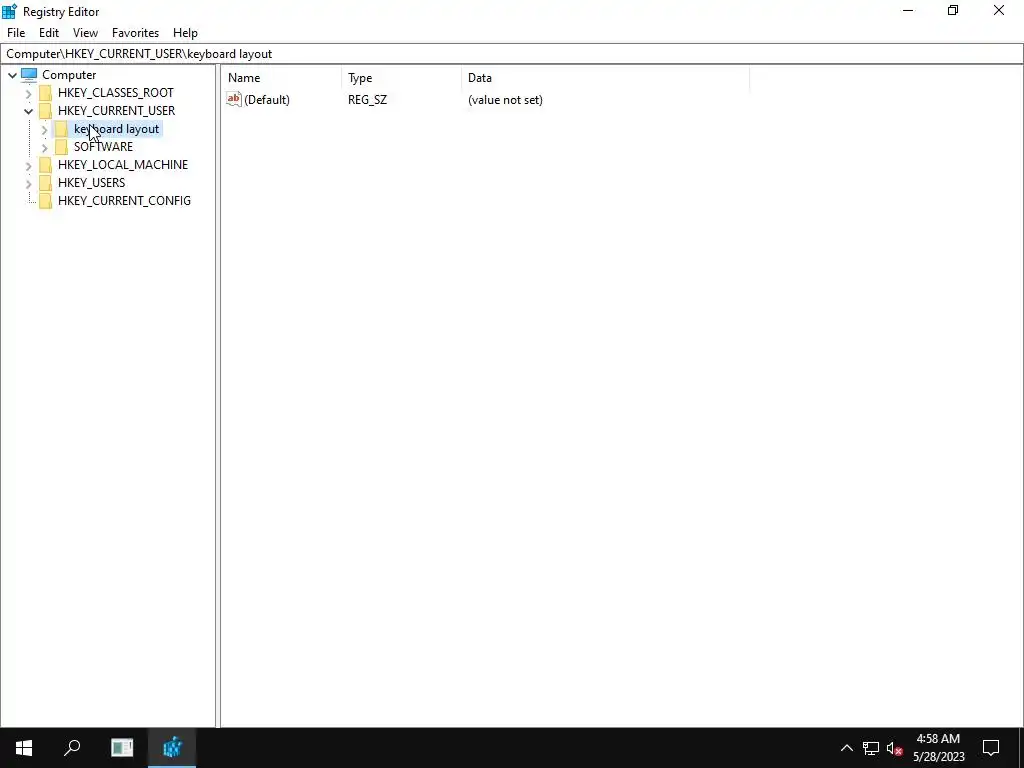Show hidden system tray icons
This screenshot has width=1024, height=768.
point(846,748)
